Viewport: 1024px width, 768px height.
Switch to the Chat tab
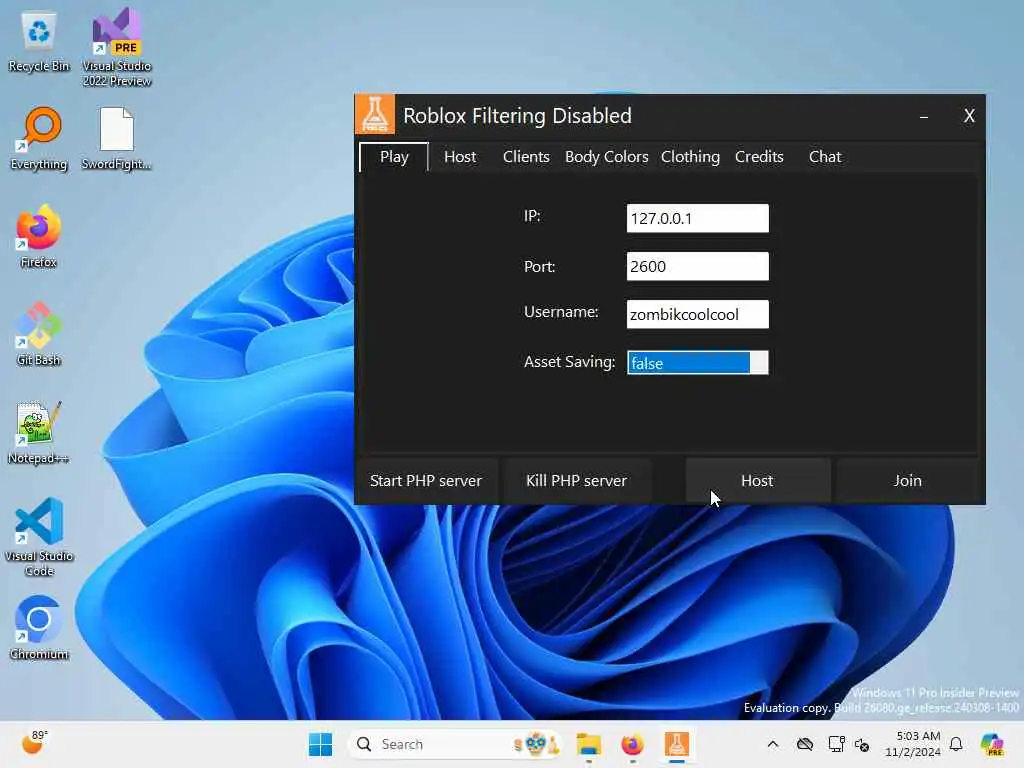click(825, 157)
